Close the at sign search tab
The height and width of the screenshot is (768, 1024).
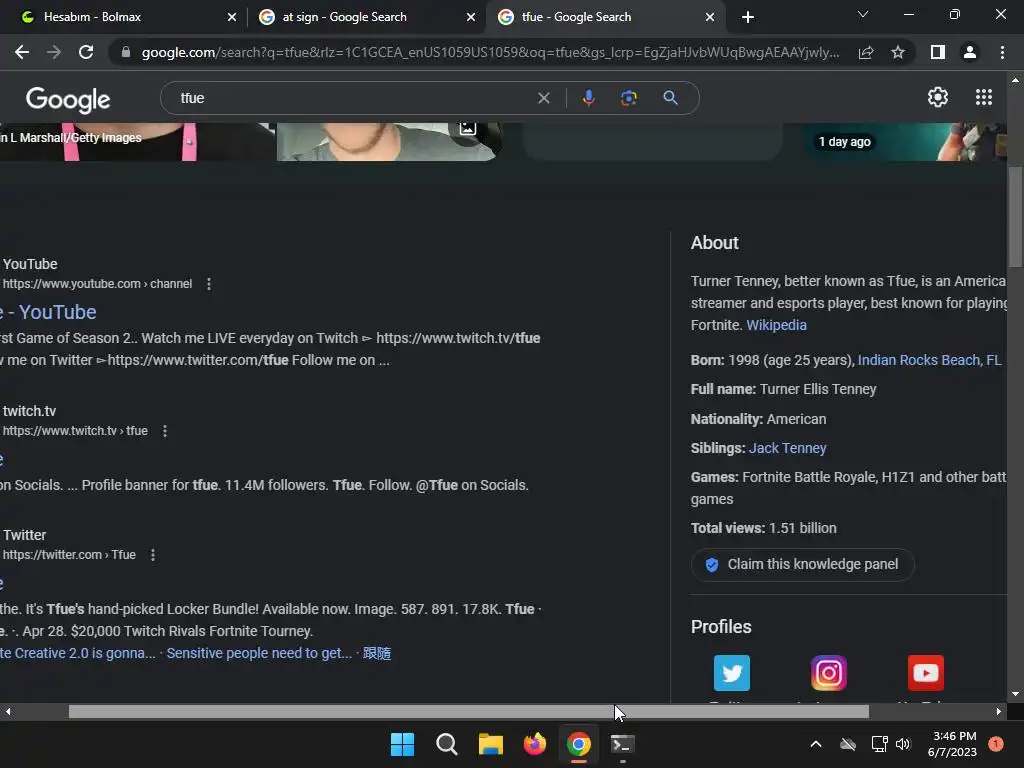point(471,17)
